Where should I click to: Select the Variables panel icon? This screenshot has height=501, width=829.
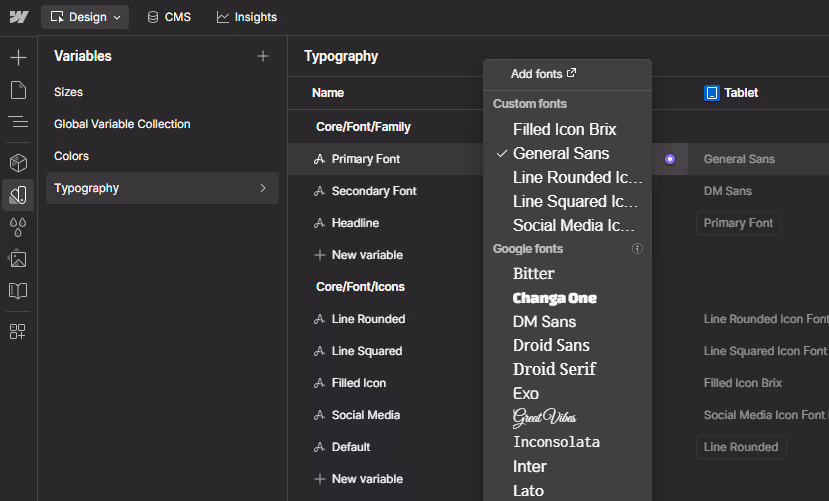point(19,195)
